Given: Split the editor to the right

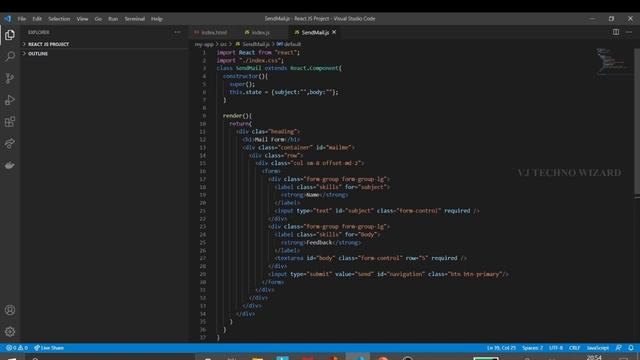Looking at the screenshot, I should pos(616,32).
